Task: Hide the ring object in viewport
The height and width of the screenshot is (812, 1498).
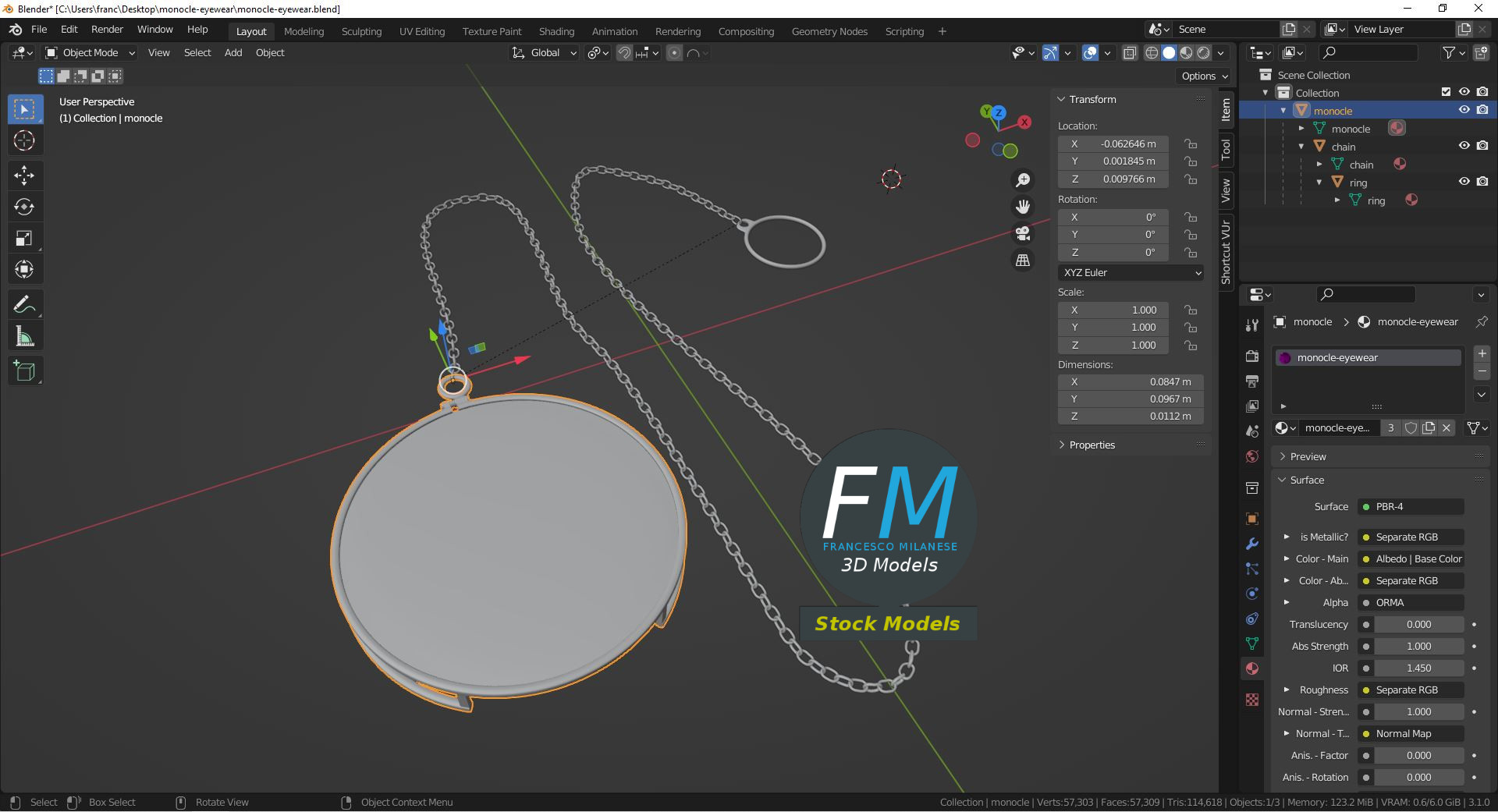Action: coord(1464,182)
